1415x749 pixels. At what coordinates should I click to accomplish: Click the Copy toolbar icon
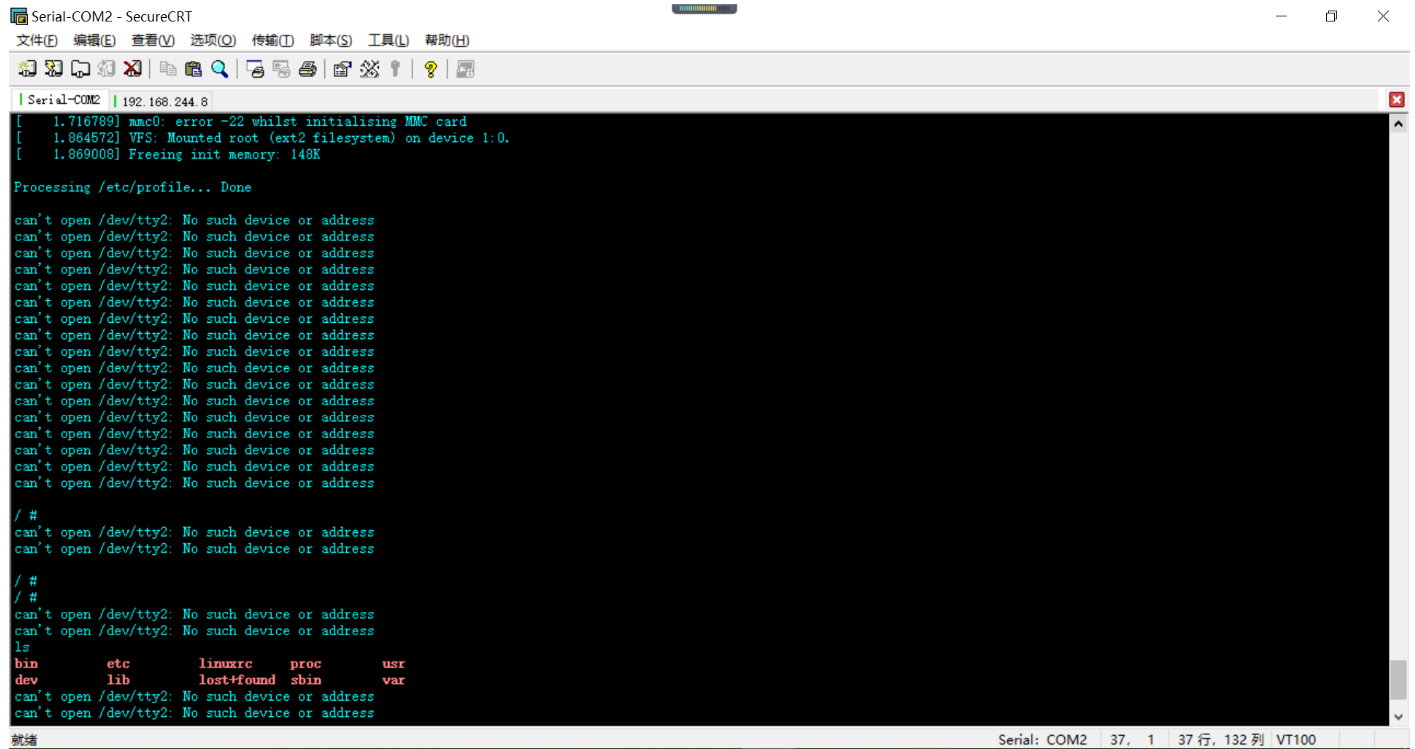pyautogui.click(x=168, y=69)
